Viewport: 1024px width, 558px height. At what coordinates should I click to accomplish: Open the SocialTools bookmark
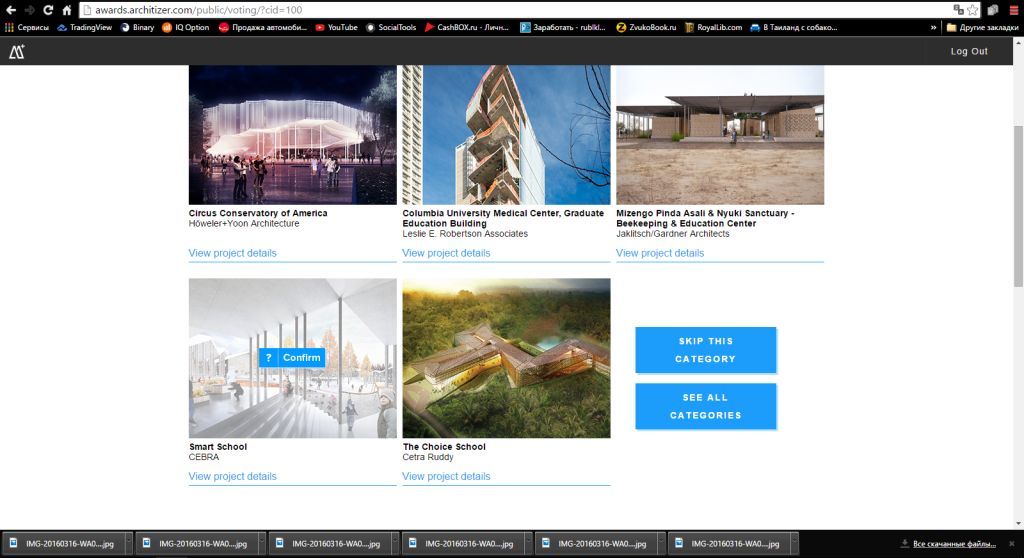click(x=391, y=27)
